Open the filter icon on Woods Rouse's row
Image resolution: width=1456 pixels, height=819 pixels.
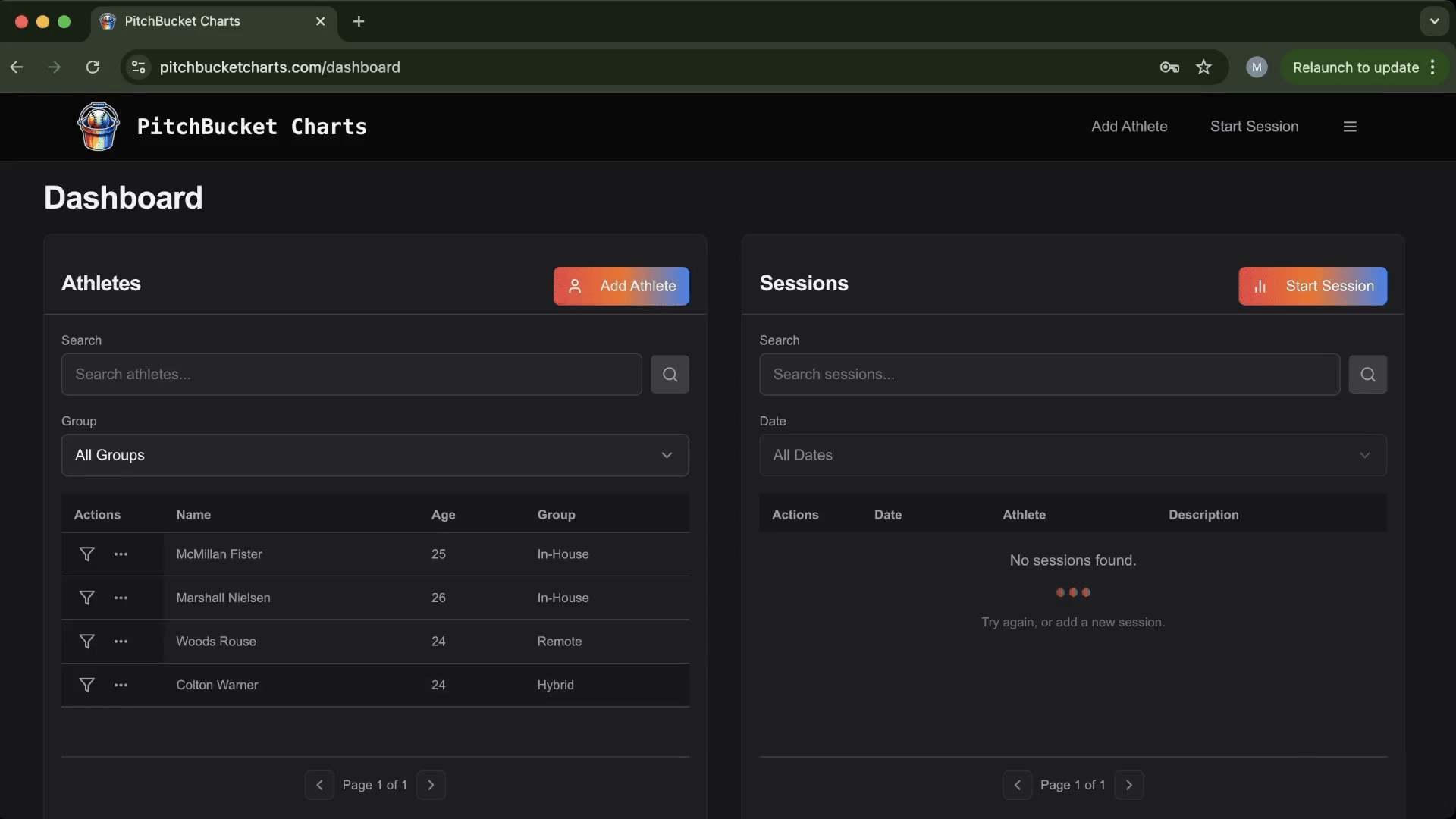coord(86,641)
